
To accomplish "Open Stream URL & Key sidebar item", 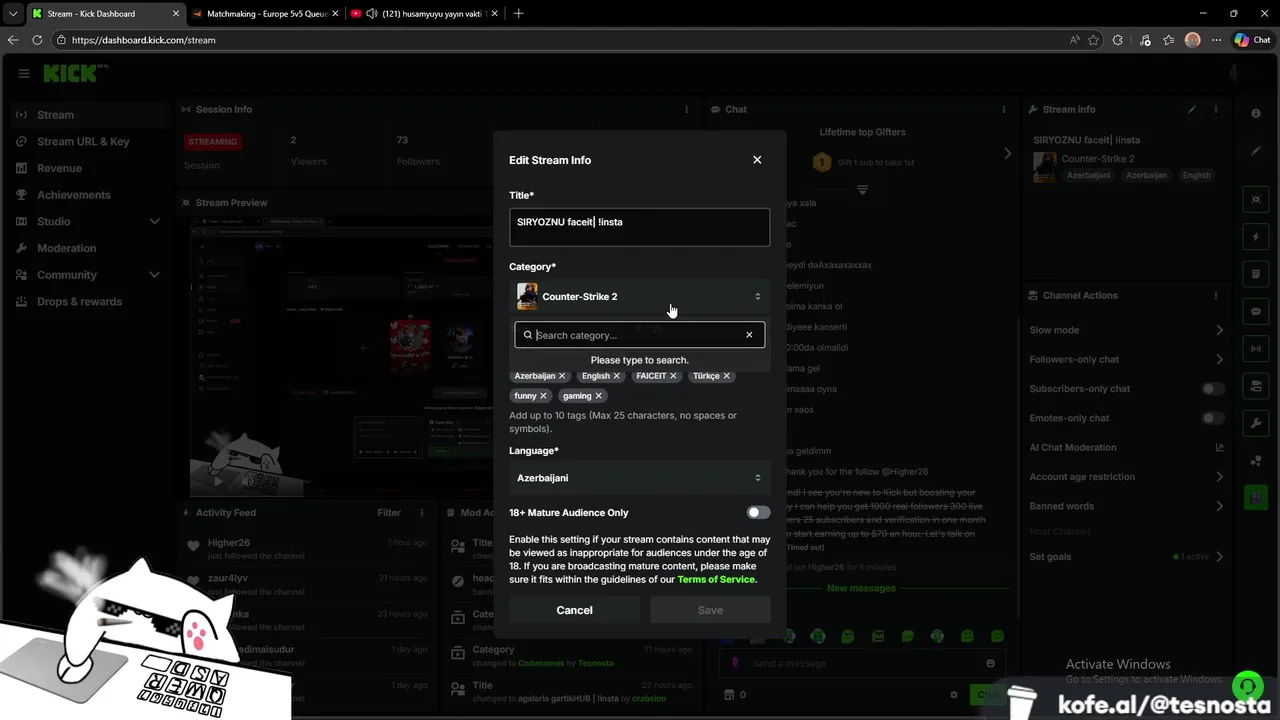I will [x=88, y=141].
